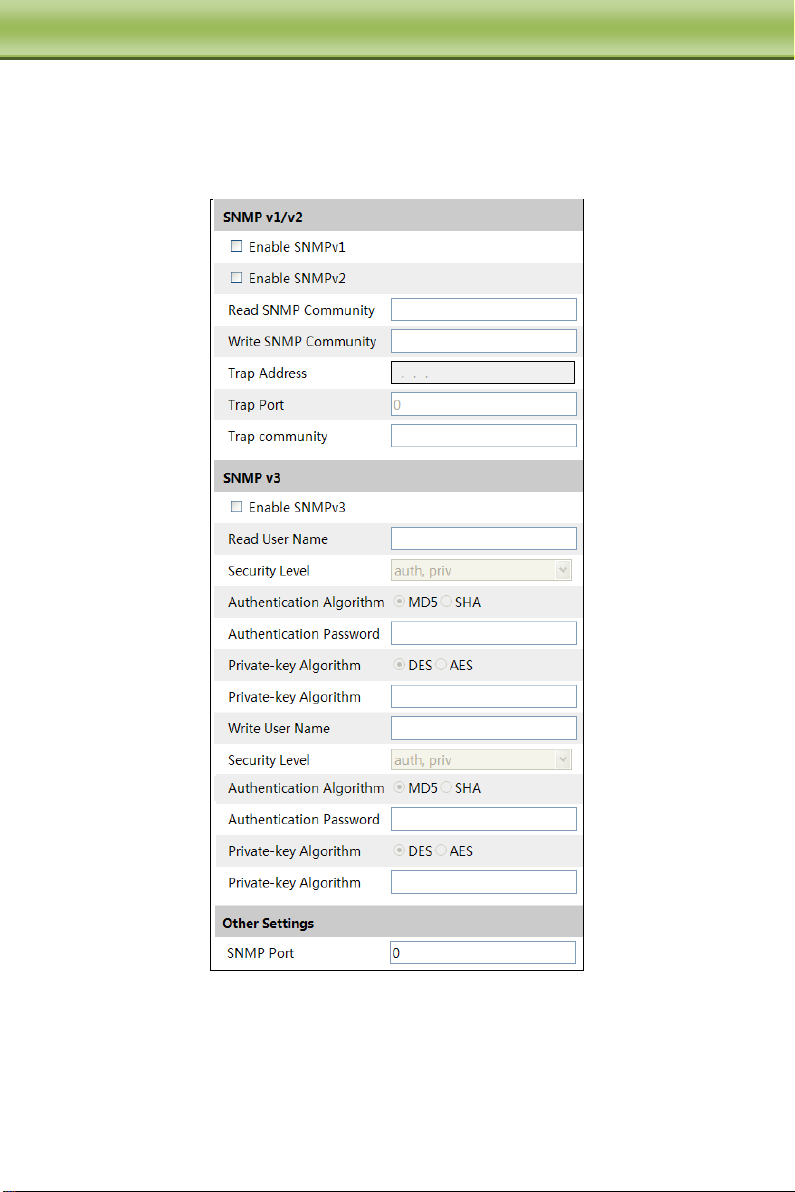Pick DES radio in the write user section

pyautogui.click(x=399, y=851)
